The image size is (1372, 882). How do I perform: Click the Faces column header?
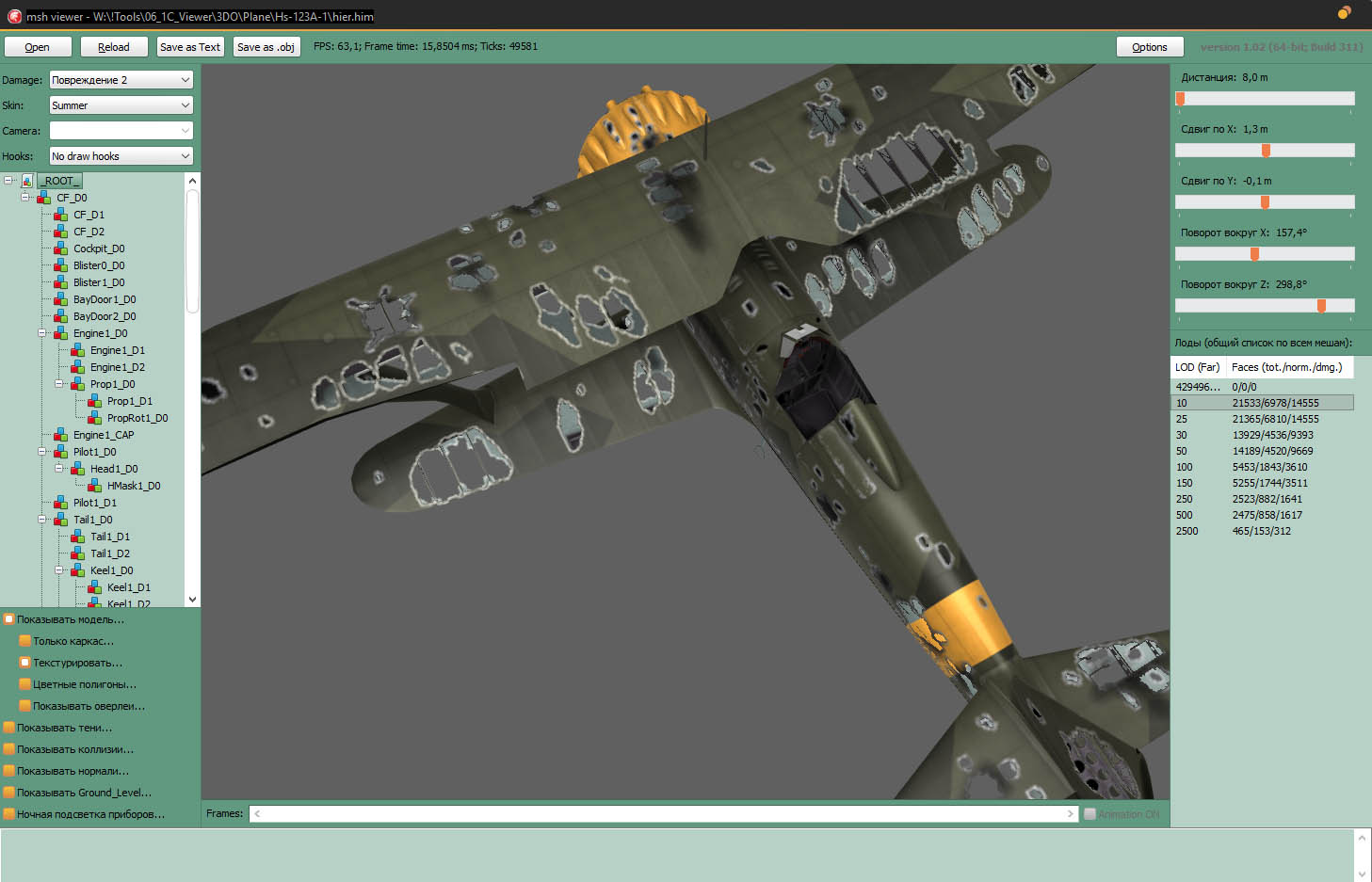1286,367
